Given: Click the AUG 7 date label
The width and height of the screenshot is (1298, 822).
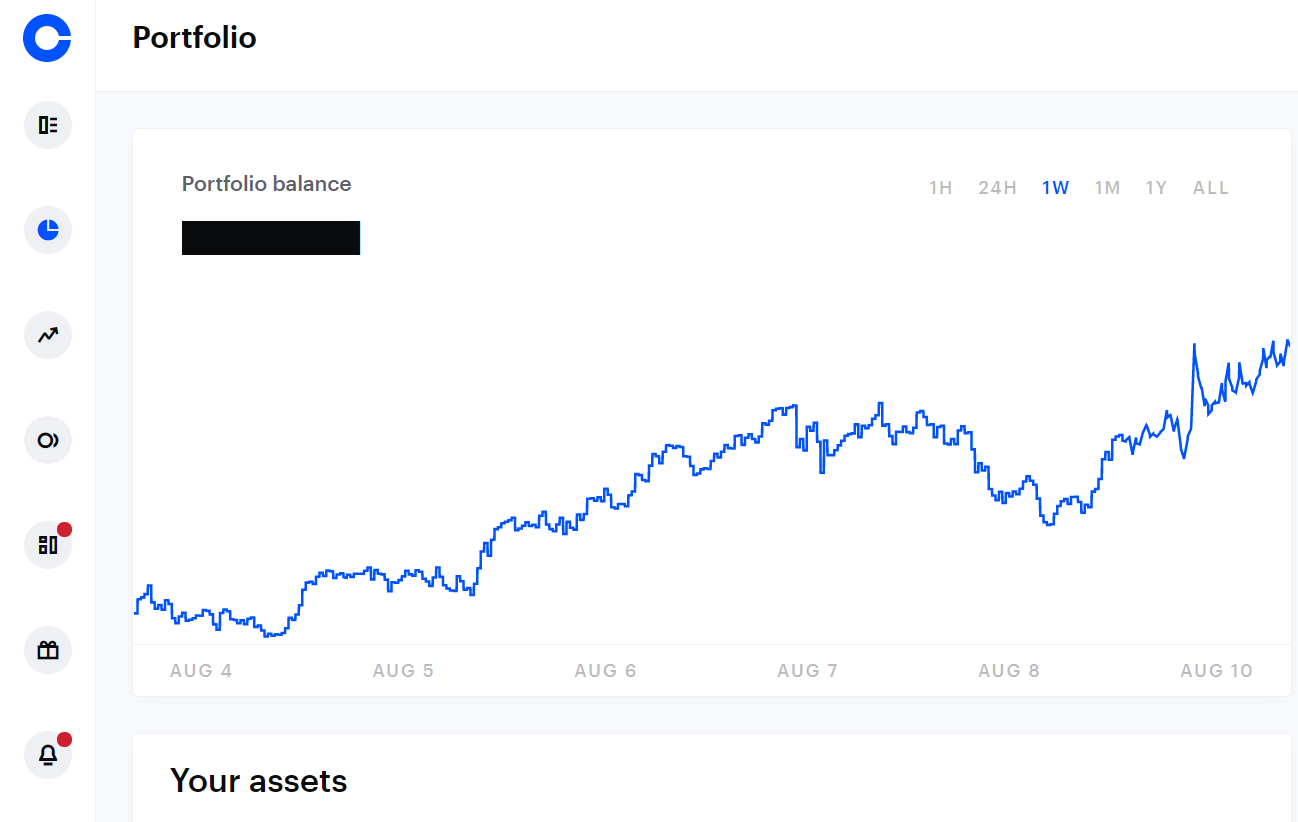Looking at the screenshot, I should pyautogui.click(x=807, y=671).
